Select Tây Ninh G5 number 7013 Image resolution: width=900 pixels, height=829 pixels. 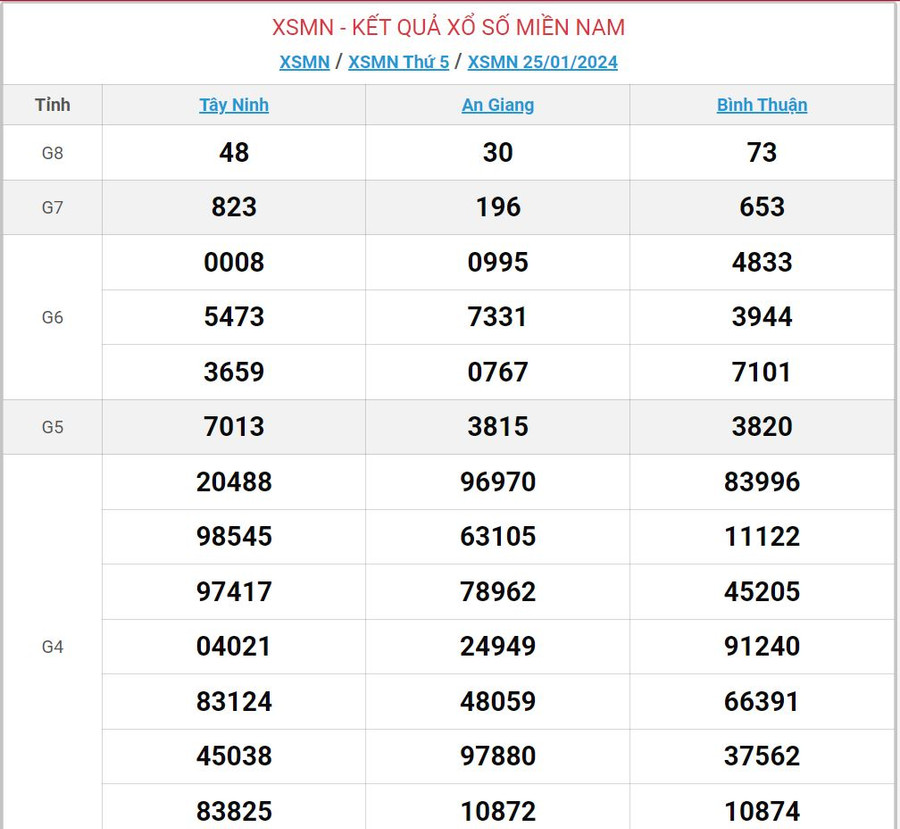(234, 427)
